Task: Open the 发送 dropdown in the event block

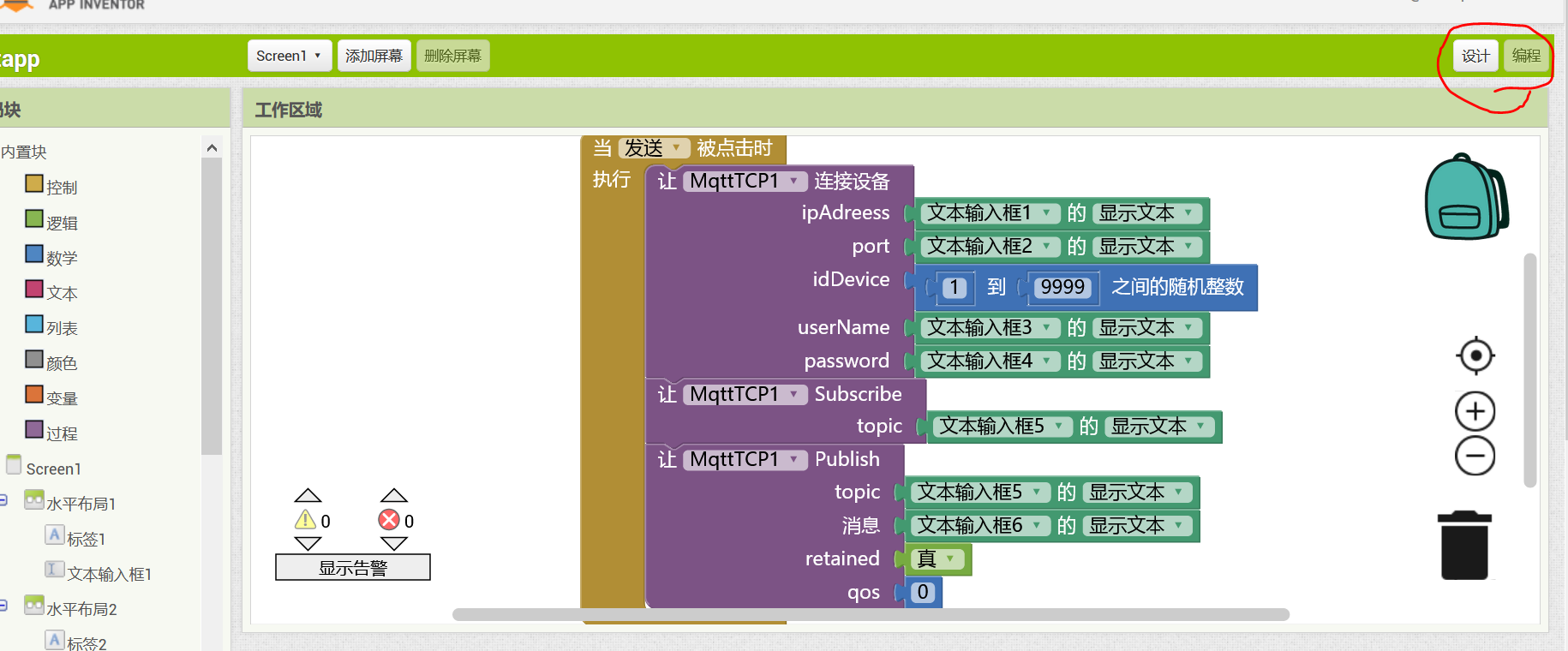Action: (653, 148)
